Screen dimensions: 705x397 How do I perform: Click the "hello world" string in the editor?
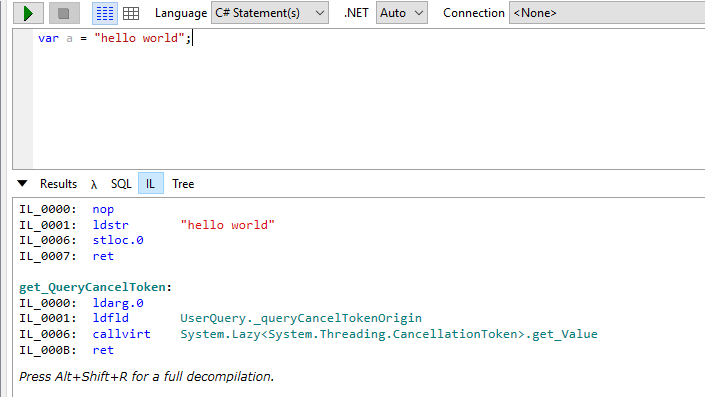tap(139, 38)
